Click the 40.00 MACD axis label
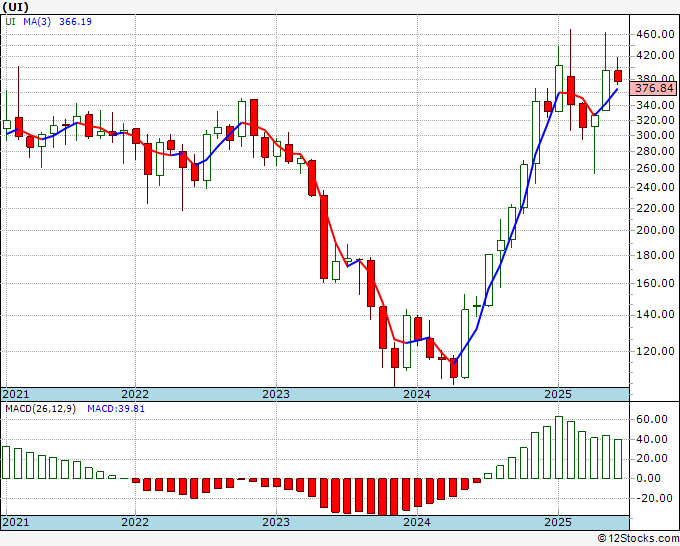The image size is (680, 546). 651,439
